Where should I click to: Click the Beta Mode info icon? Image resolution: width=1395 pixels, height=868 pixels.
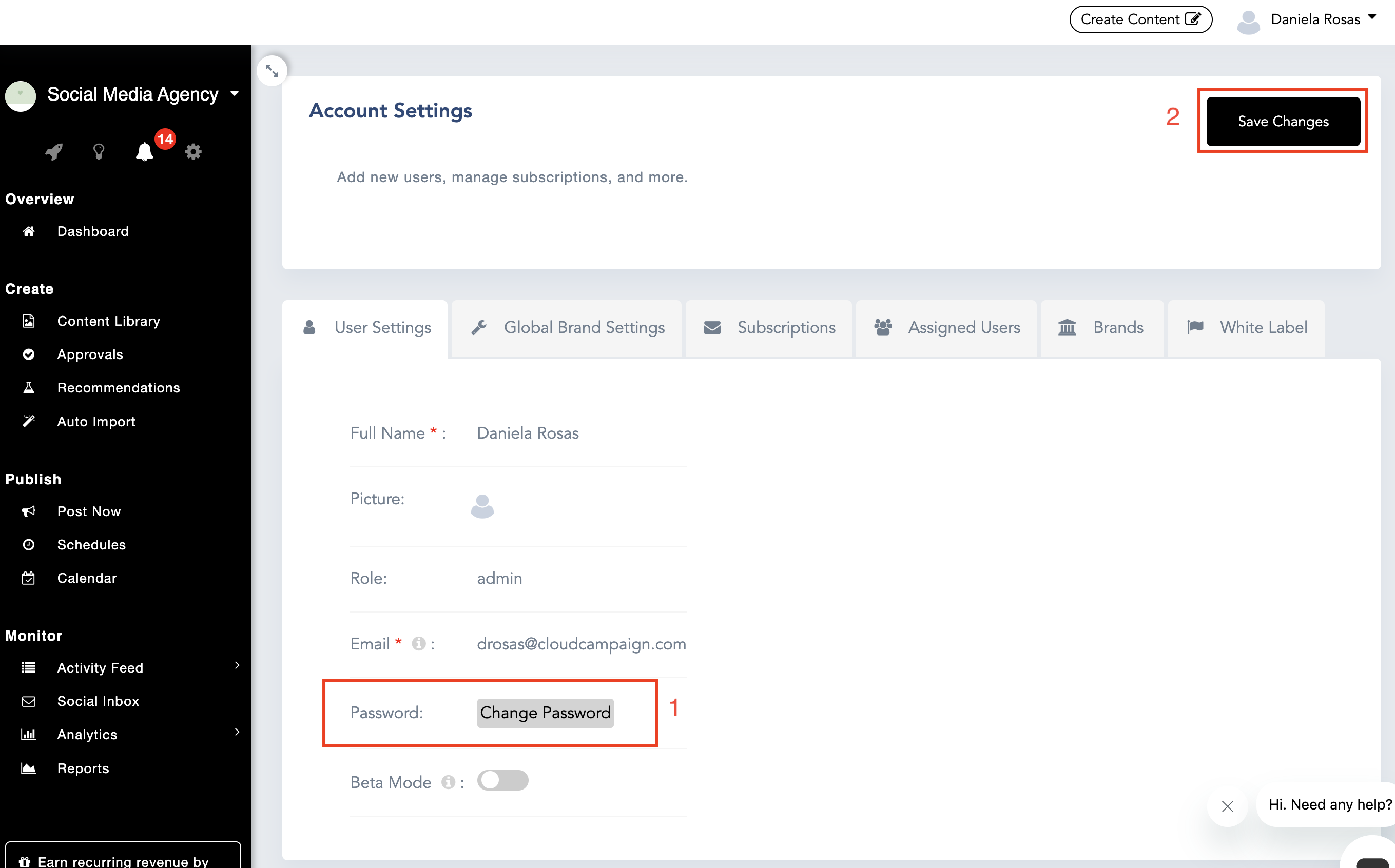pyautogui.click(x=448, y=782)
